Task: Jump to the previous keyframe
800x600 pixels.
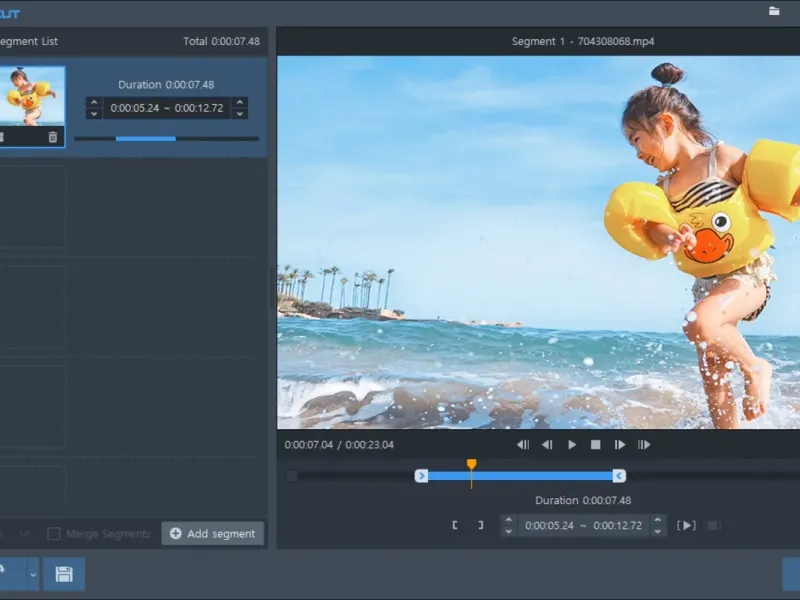Action: point(522,445)
